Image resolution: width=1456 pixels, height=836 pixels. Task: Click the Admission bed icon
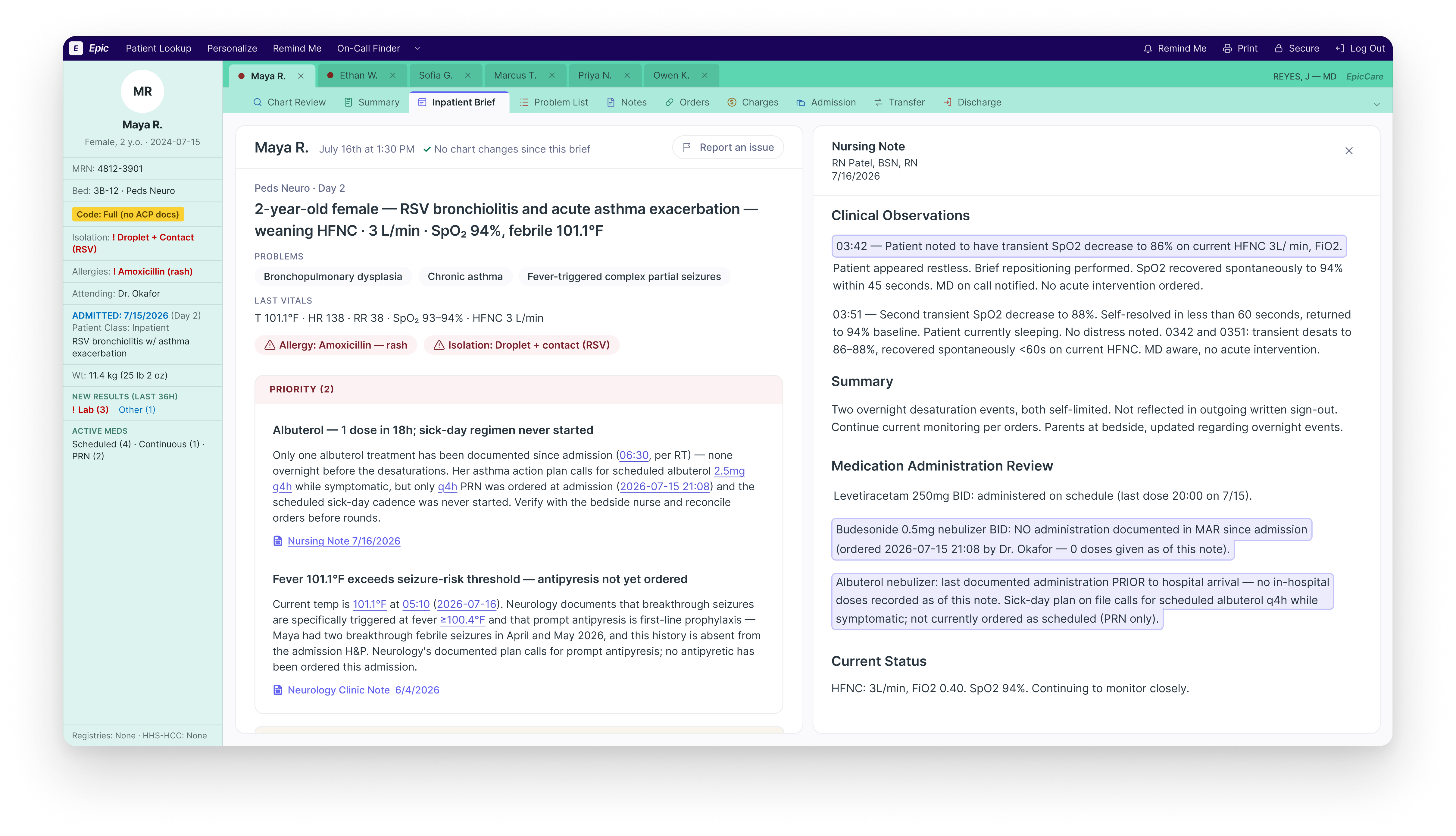tap(801, 102)
